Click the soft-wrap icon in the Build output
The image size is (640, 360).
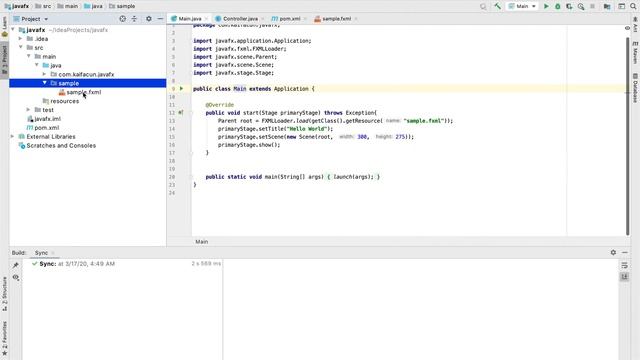coord(624,266)
